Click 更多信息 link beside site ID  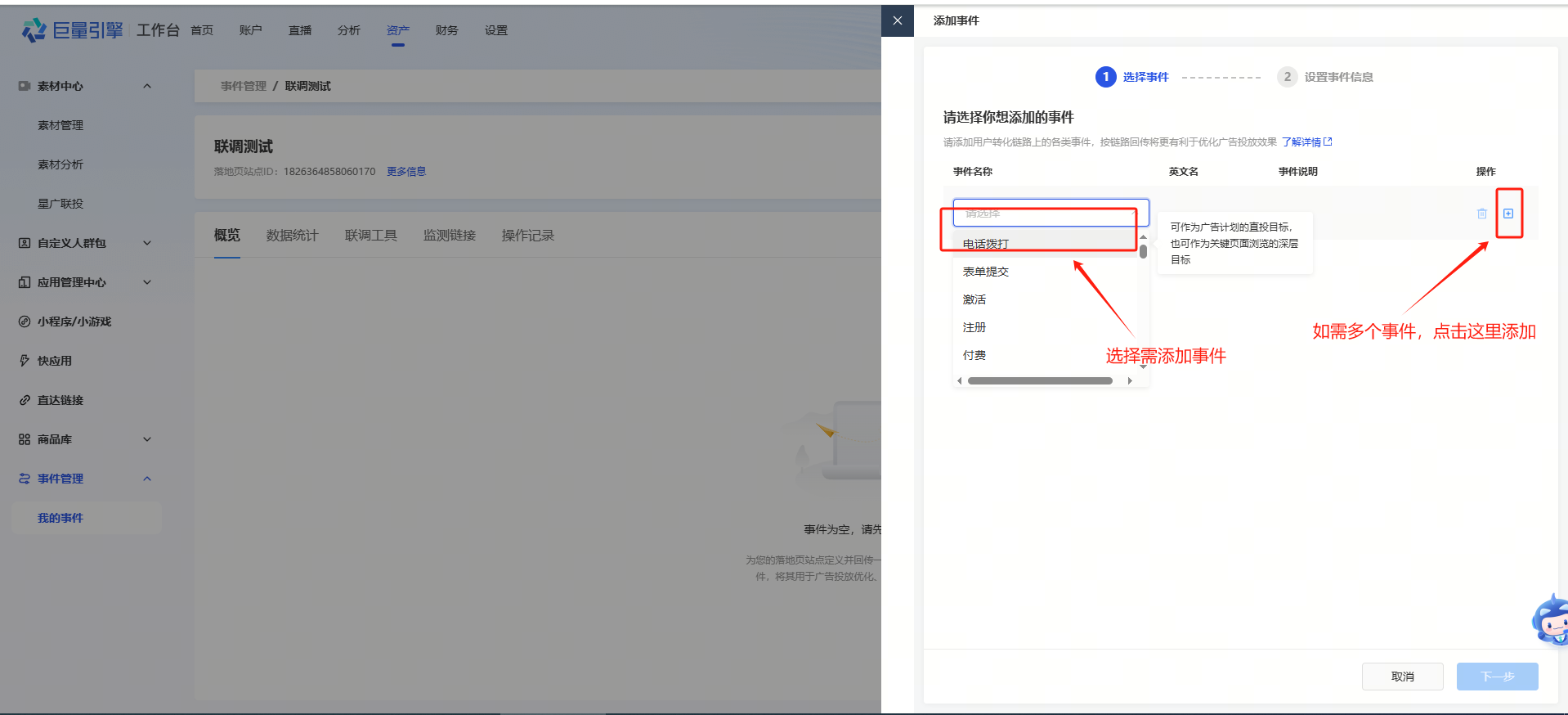(x=406, y=172)
